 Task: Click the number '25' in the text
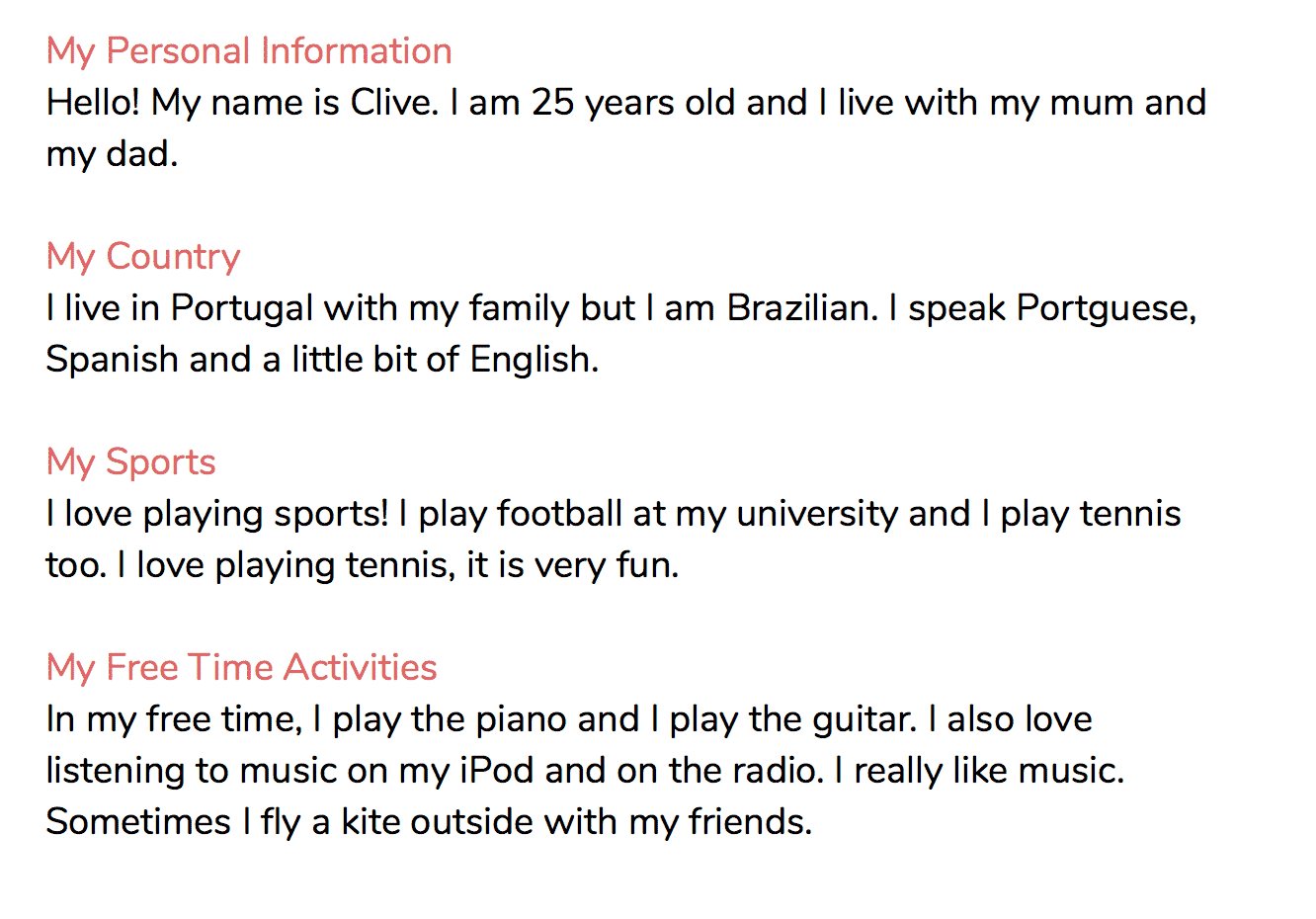(x=553, y=103)
